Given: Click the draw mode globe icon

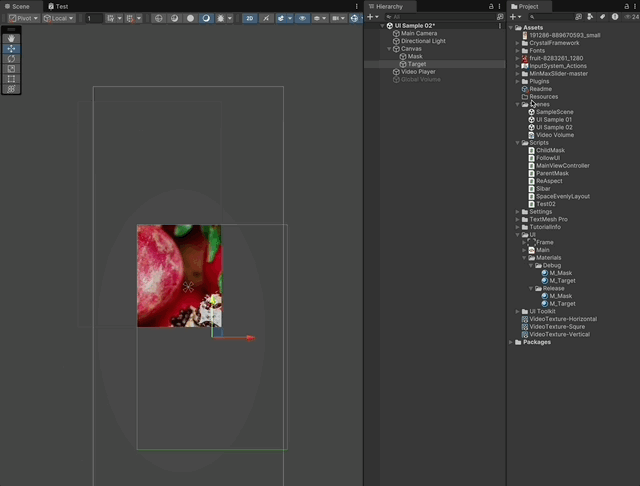Looking at the screenshot, I should click(159, 18).
